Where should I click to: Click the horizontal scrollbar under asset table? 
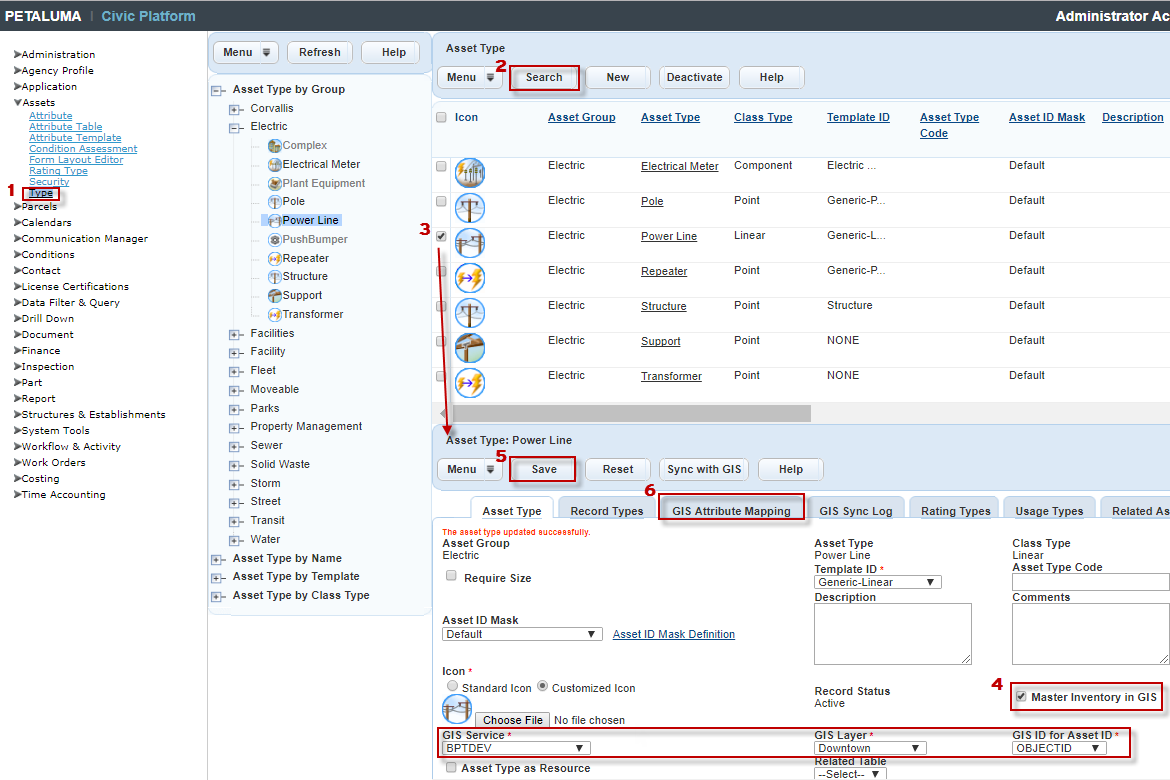(630, 413)
